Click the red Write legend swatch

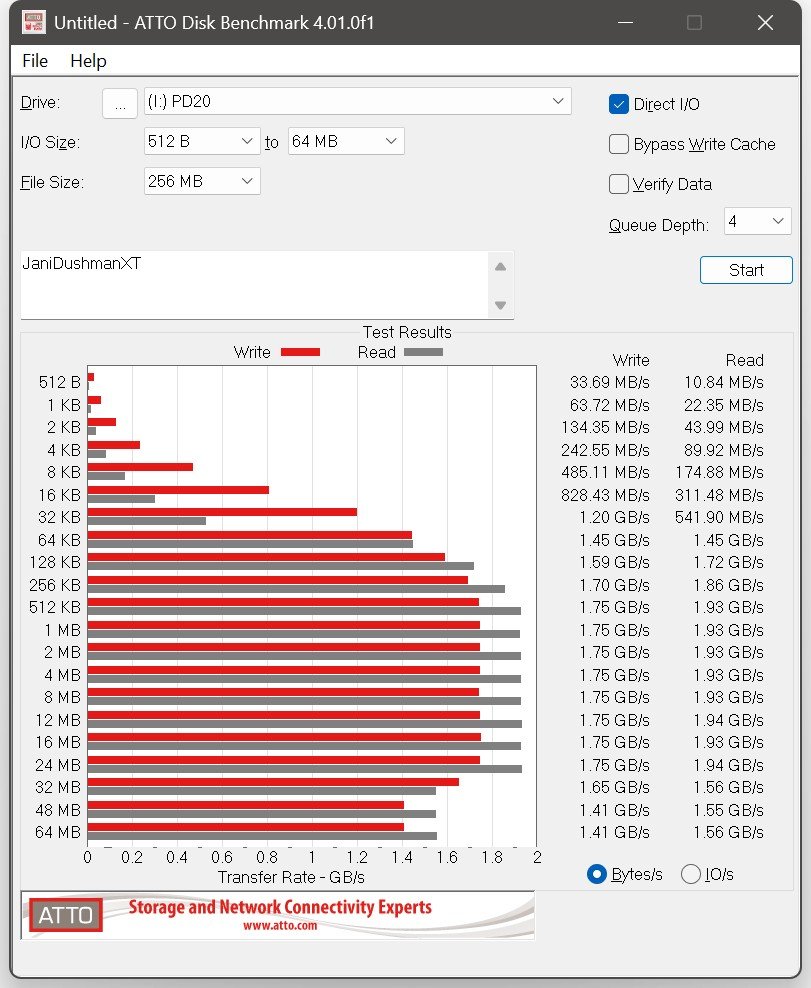(x=300, y=352)
